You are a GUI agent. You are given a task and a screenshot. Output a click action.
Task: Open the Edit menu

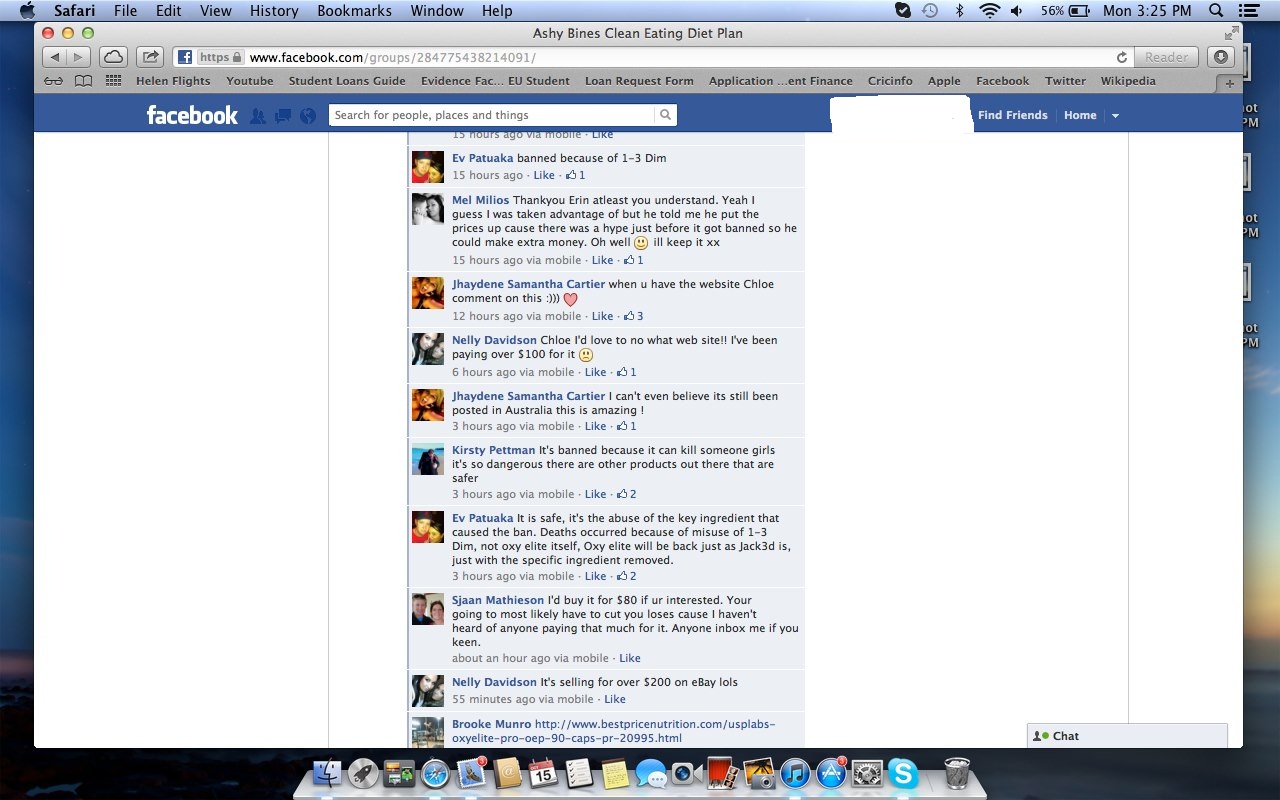tap(168, 11)
